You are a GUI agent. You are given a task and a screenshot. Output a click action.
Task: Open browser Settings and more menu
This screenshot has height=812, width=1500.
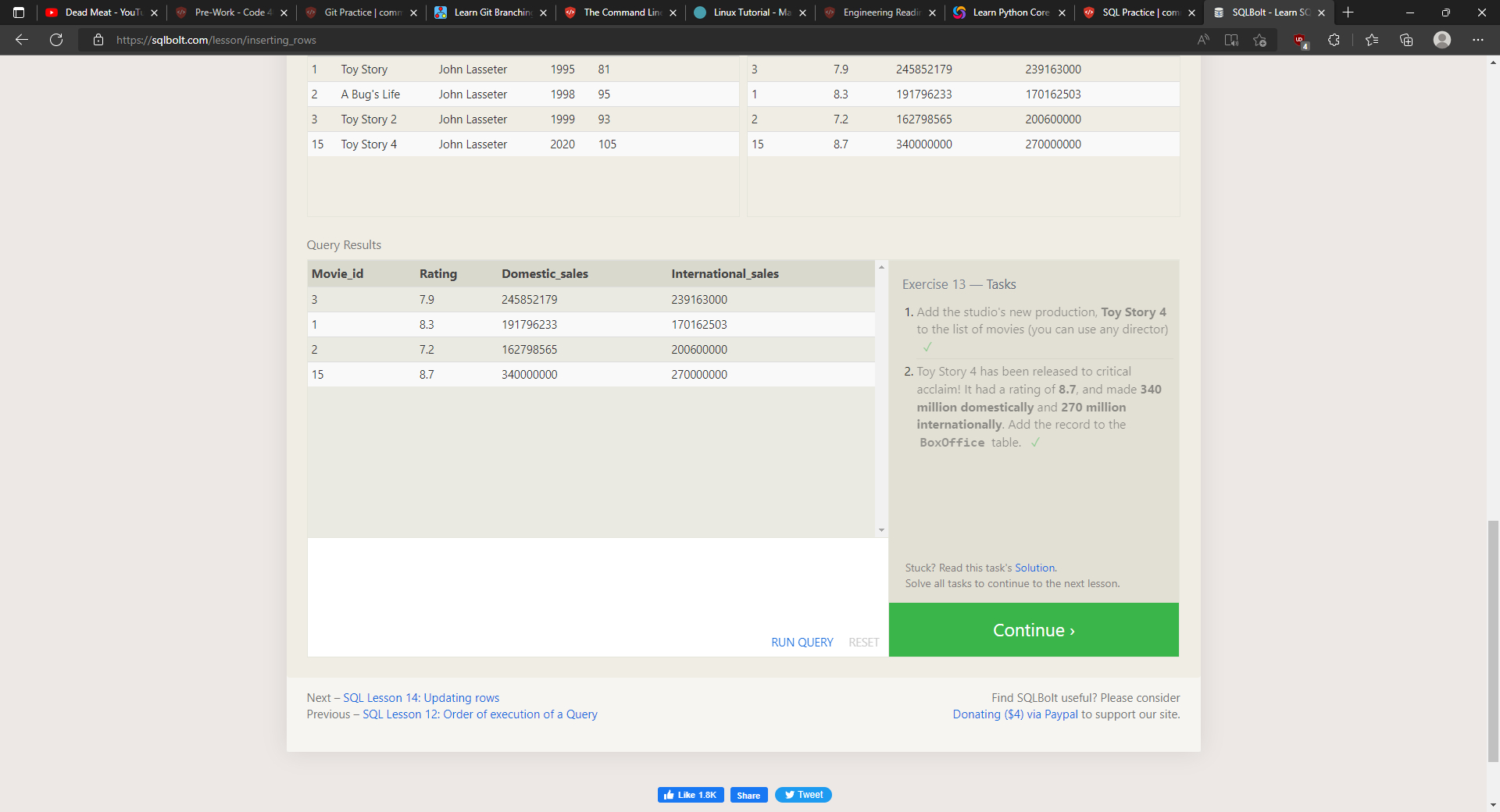click(1478, 40)
